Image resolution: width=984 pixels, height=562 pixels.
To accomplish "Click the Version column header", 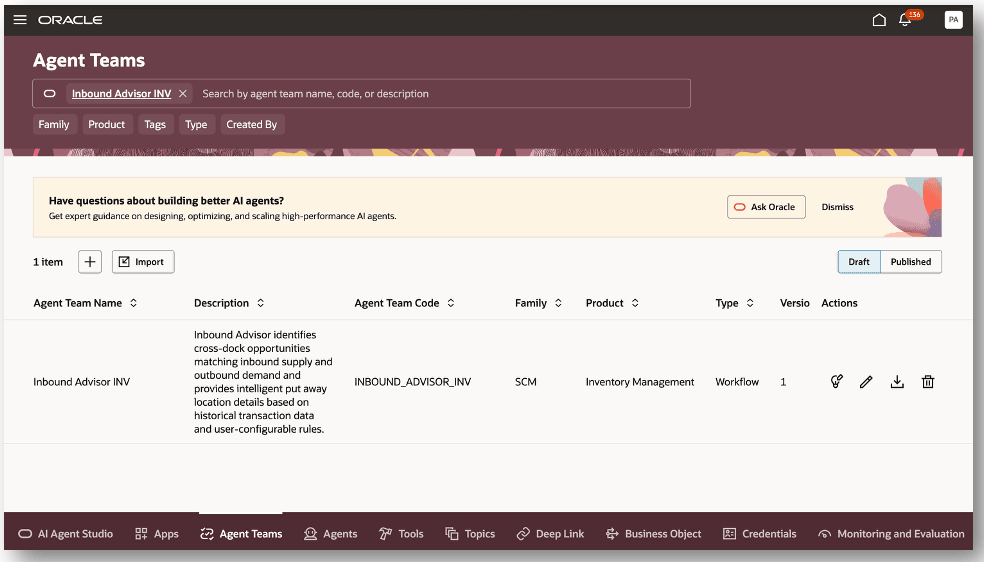I will (794, 303).
